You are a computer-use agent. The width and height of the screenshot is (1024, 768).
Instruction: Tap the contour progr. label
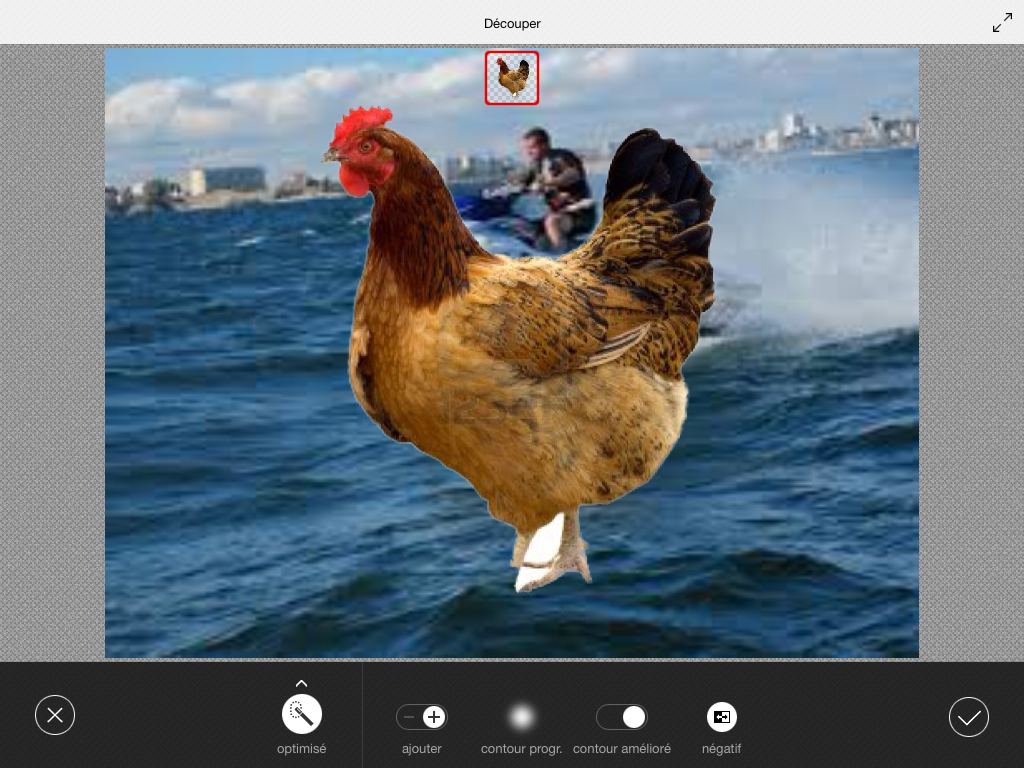pos(521,749)
